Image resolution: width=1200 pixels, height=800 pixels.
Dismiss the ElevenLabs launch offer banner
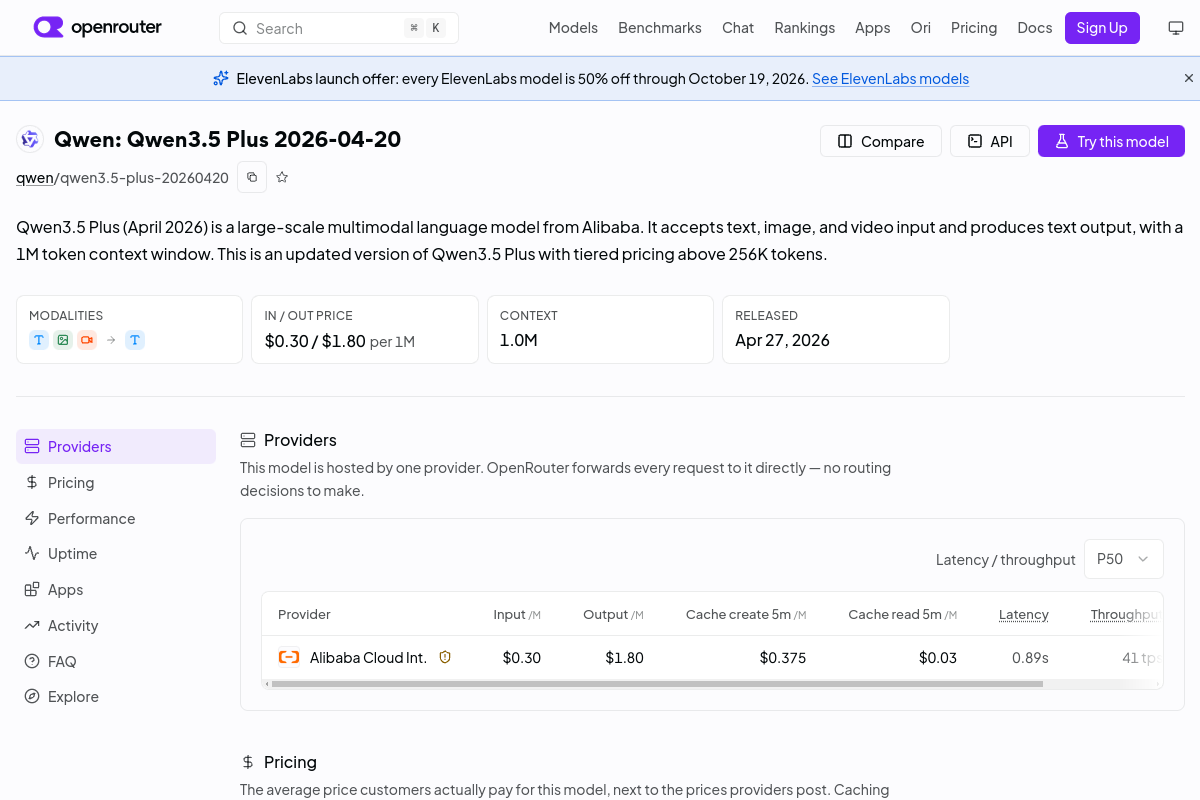[x=1189, y=78]
